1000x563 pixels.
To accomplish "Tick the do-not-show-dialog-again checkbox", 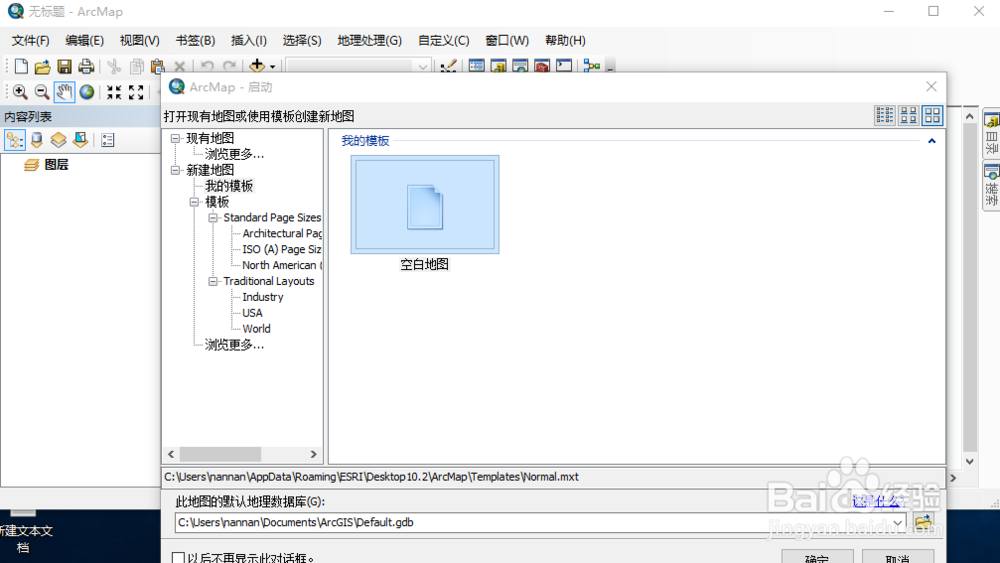I will click(x=179, y=558).
